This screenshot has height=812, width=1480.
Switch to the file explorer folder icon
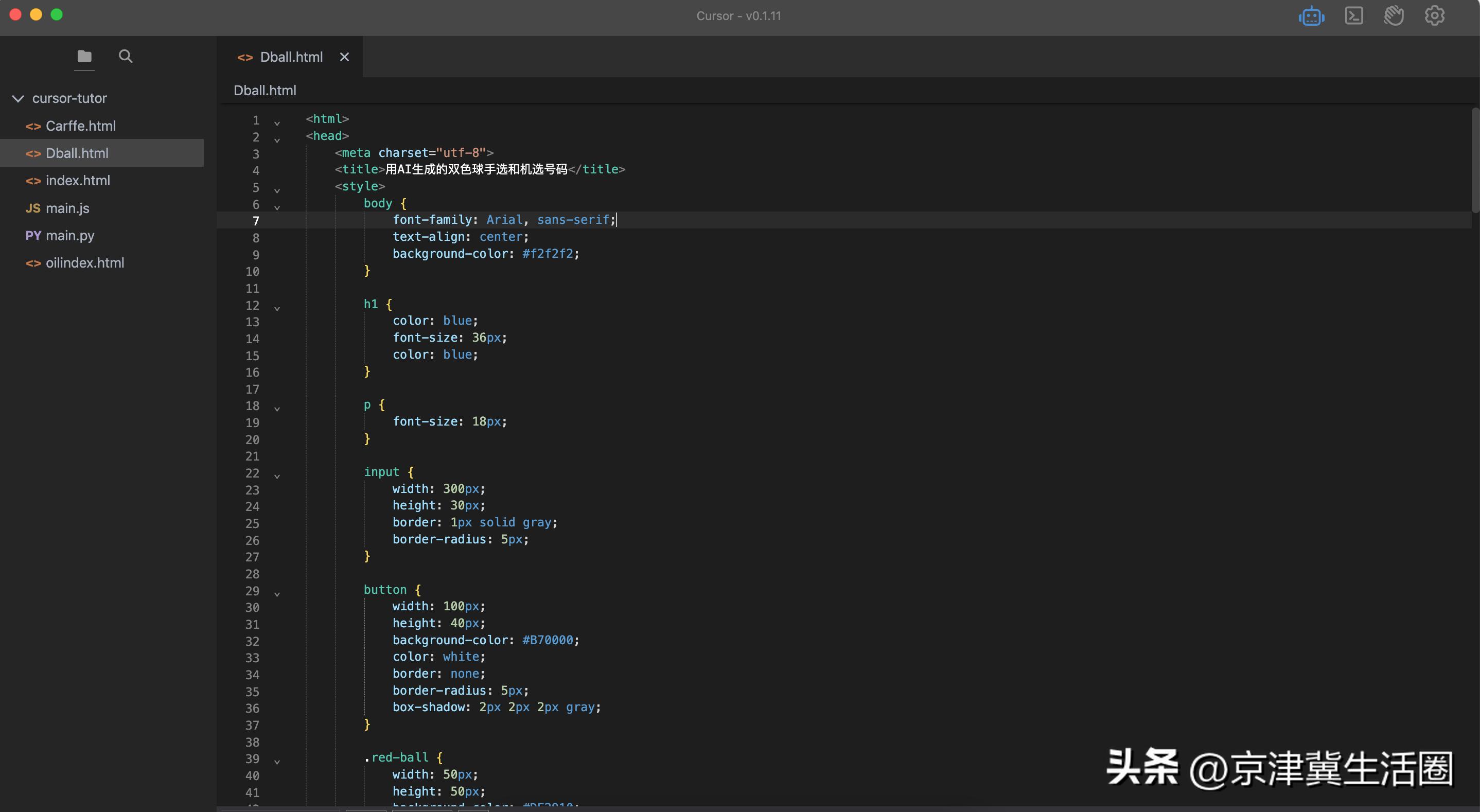pos(84,56)
